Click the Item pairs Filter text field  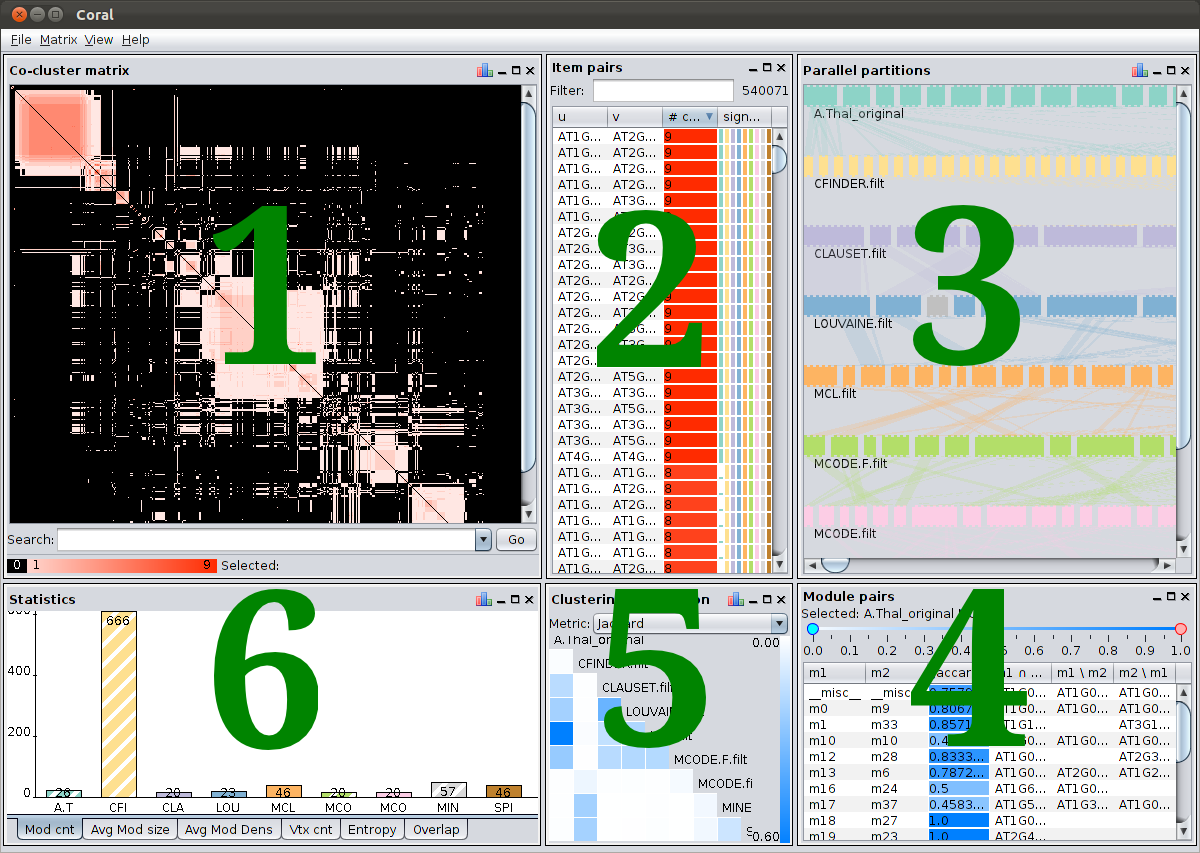click(664, 91)
